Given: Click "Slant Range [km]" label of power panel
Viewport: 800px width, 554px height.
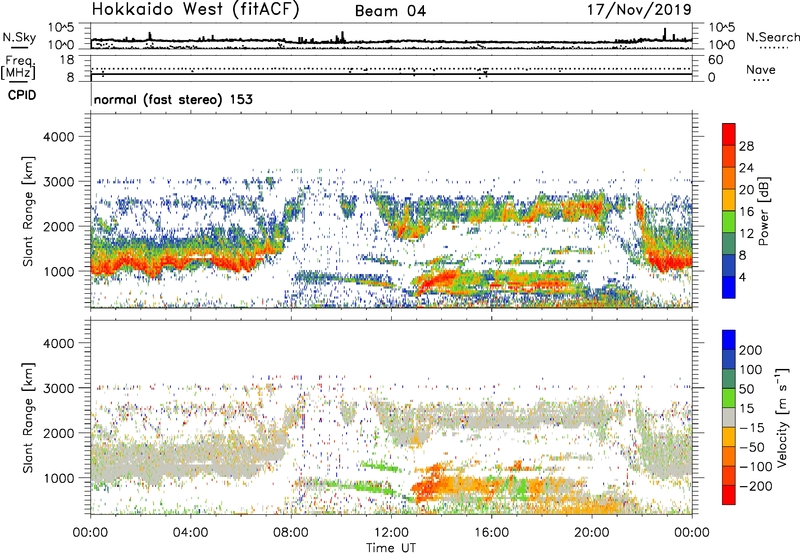Looking at the screenshot, I should pyautogui.click(x=28, y=211).
